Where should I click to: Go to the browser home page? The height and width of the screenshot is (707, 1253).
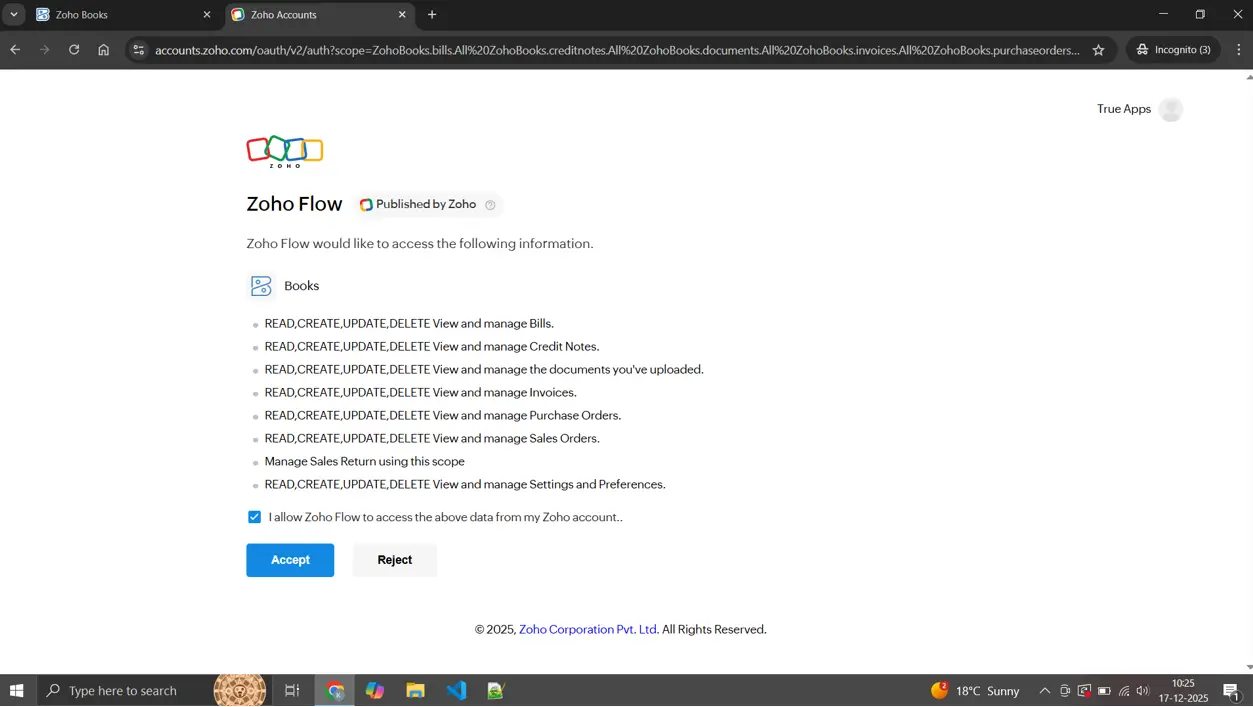coord(103,50)
